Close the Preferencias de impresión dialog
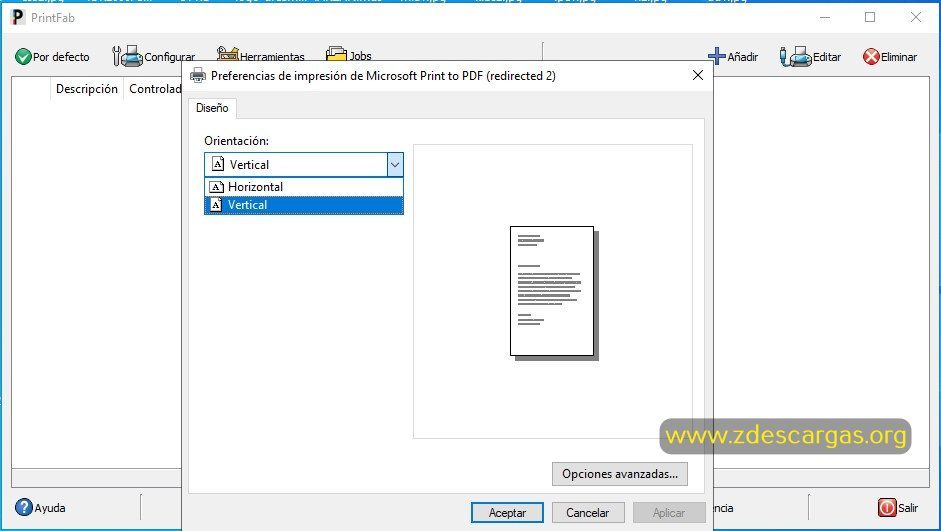The image size is (941, 531). point(697,75)
